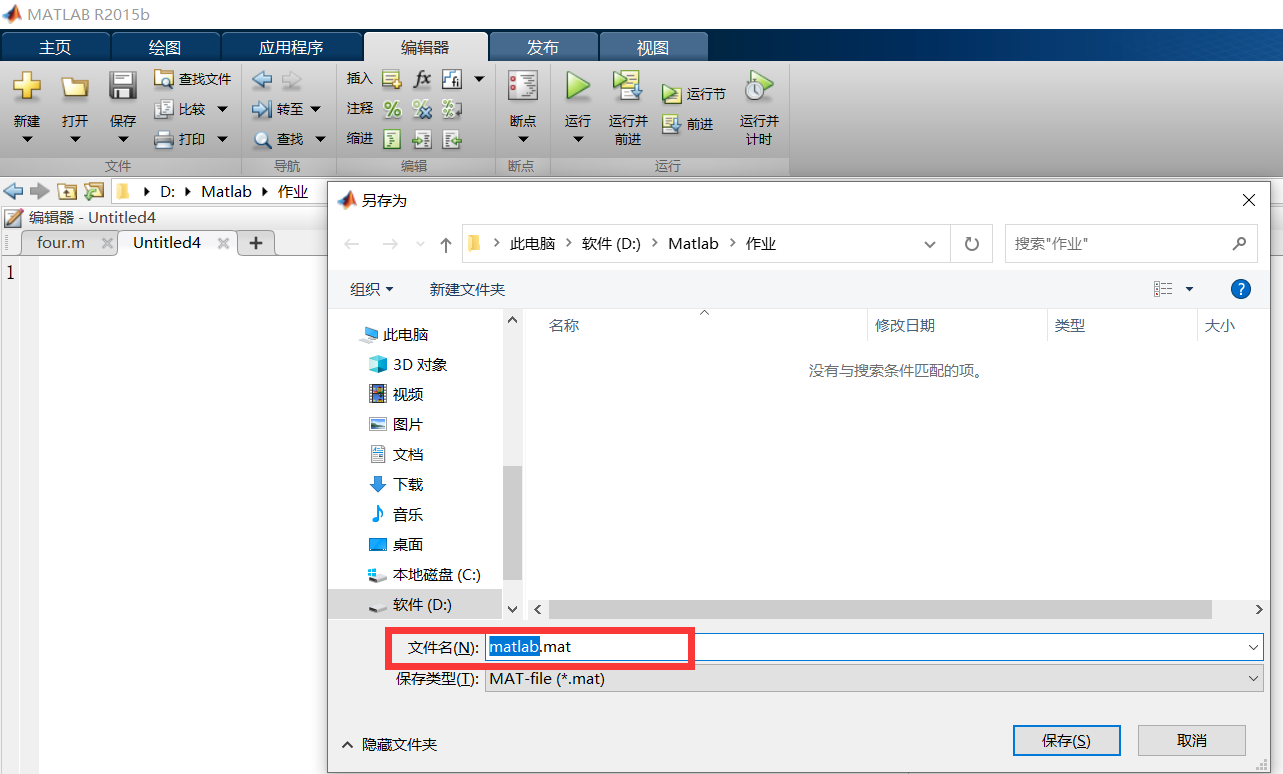Click the forward arrow in Navigate (导航) group
1283x774 pixels.
pyautogui.click(x=291, y=79)
